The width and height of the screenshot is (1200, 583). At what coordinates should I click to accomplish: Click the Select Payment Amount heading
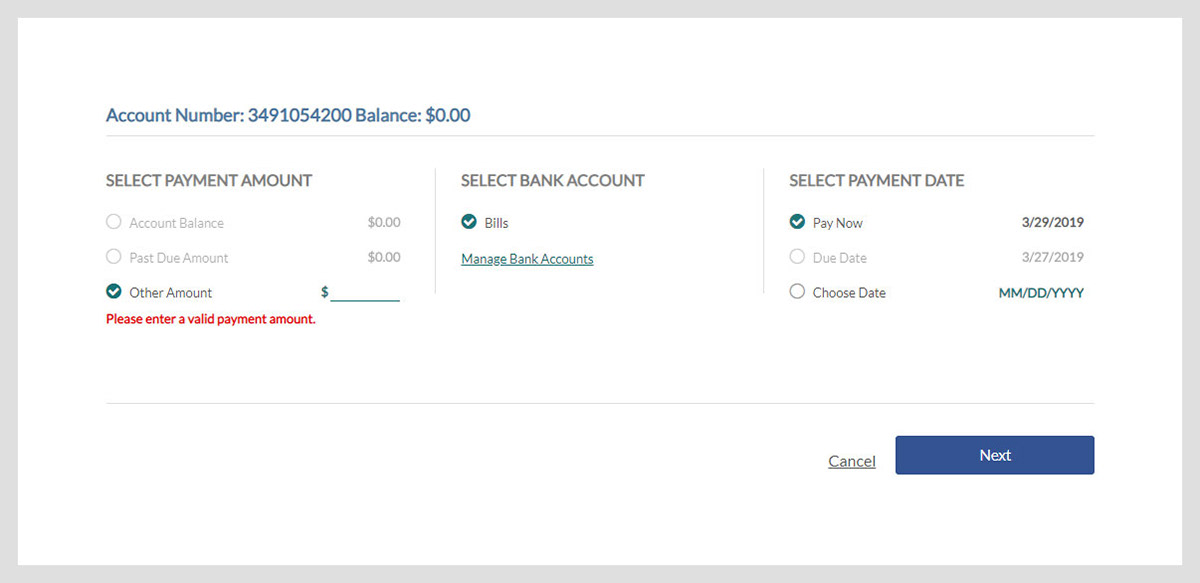209,181
